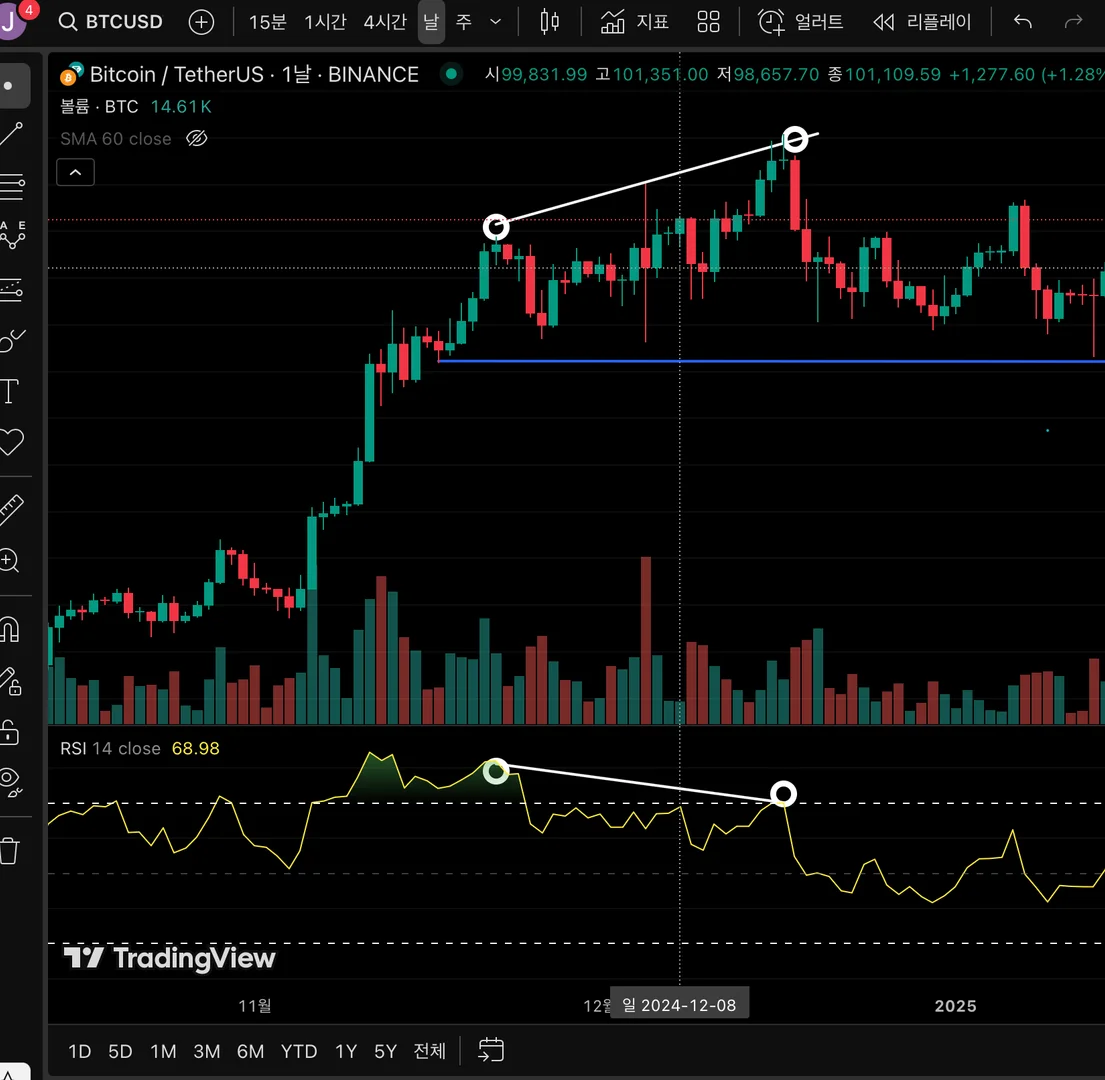Set range to 1D
Image resolution: width=1105 pixels, height=1080 pixels.
click(80, 1051)
